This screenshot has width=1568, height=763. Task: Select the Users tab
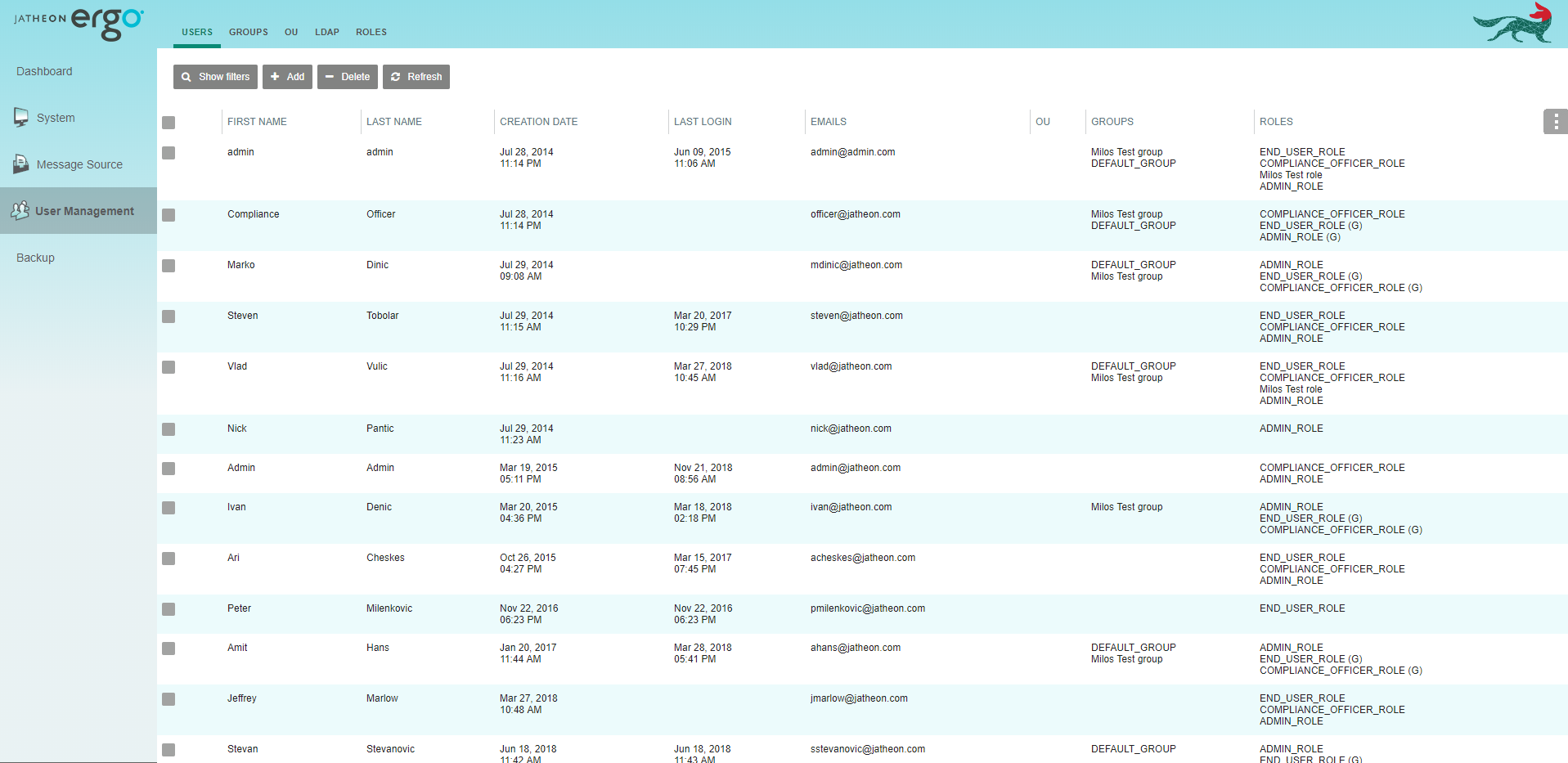click(x=197, y=32)
